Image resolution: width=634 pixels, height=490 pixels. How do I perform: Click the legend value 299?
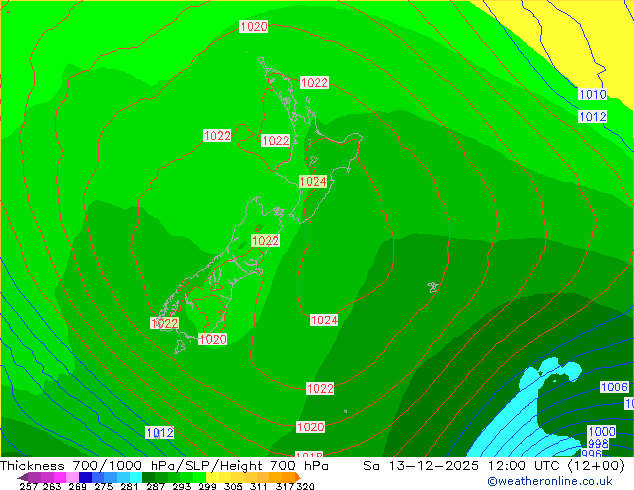207,486
